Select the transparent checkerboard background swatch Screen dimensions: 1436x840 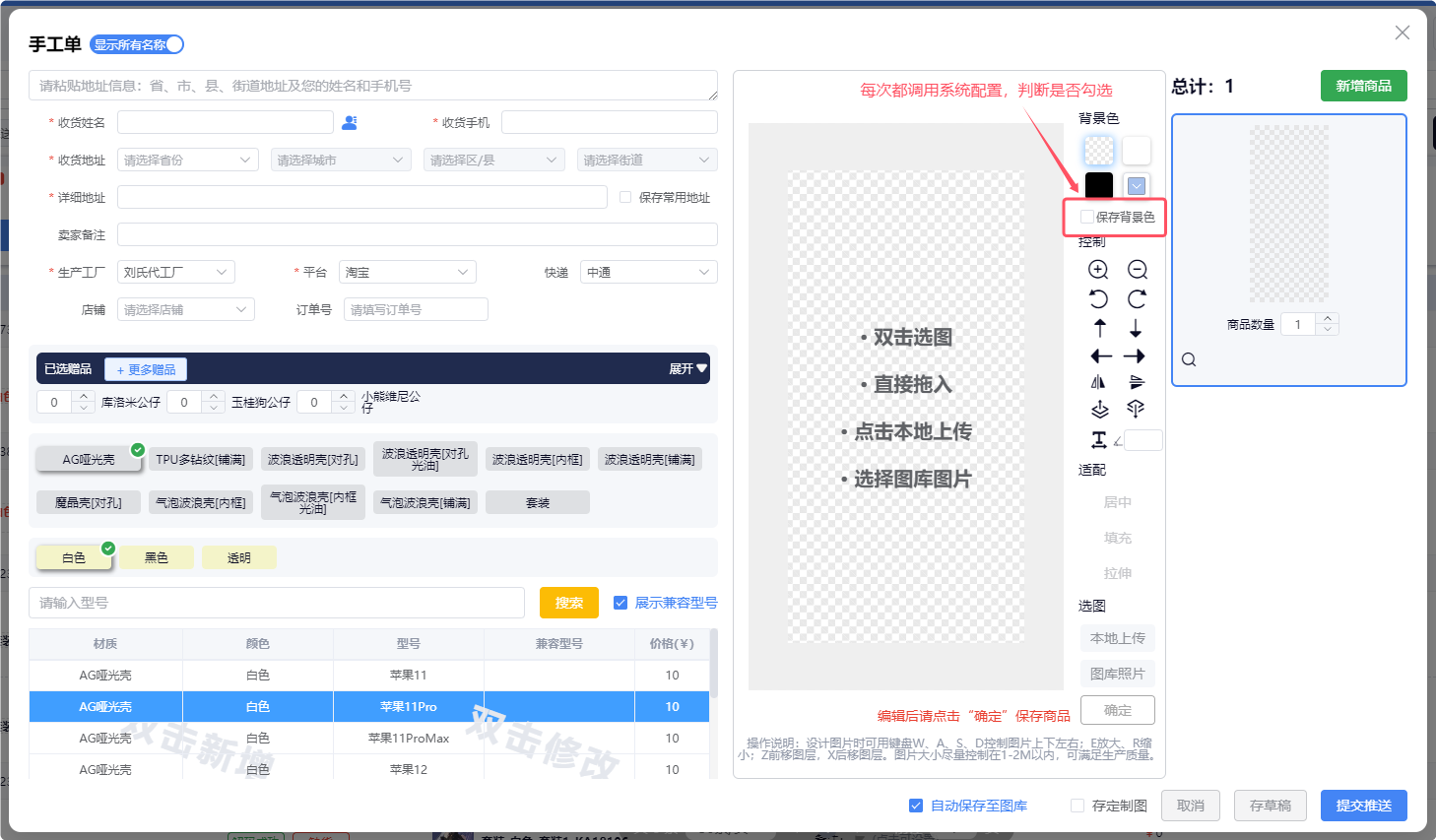click(x=1099, y=150)
